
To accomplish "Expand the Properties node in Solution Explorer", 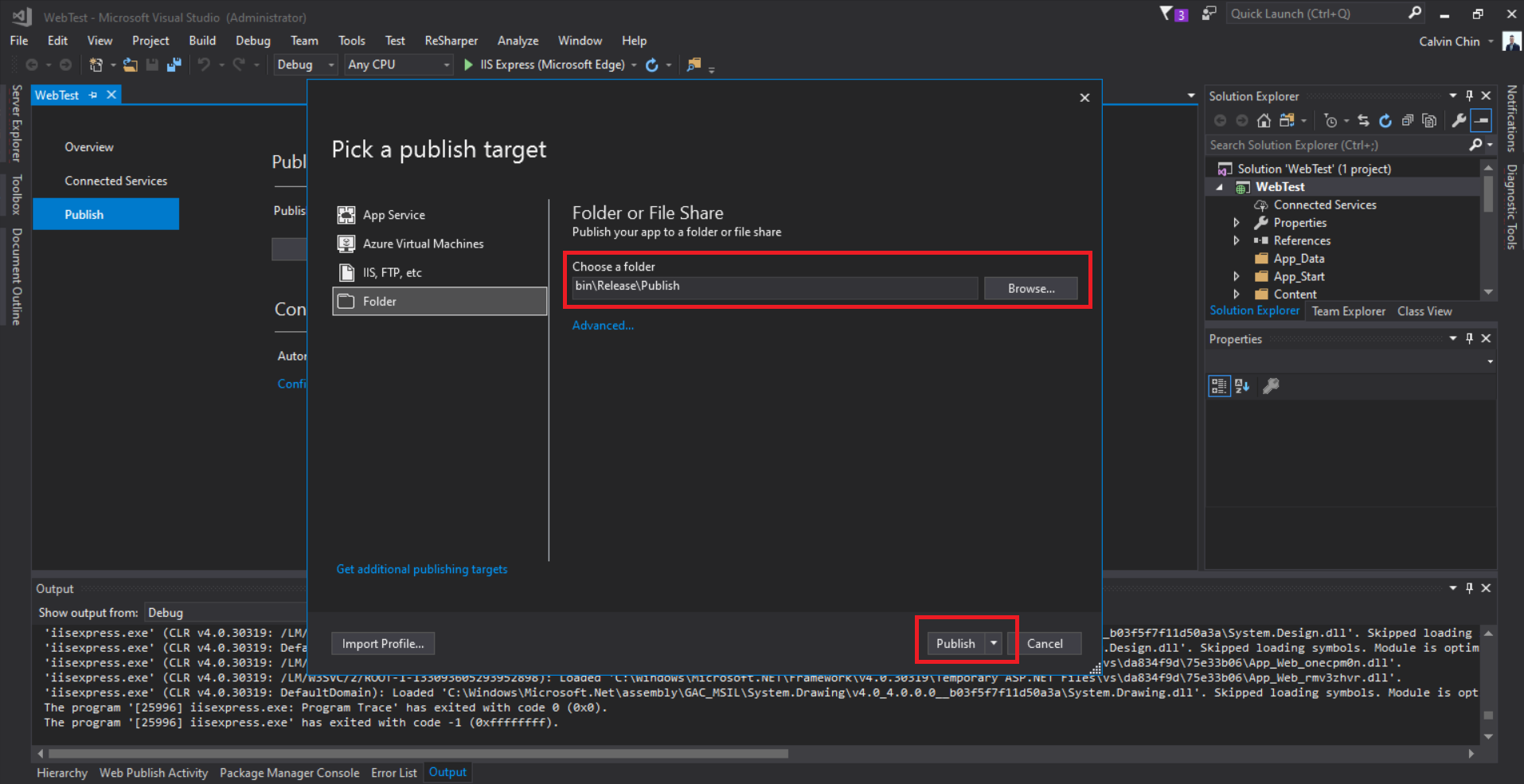I will click(x=1237, y=223).
